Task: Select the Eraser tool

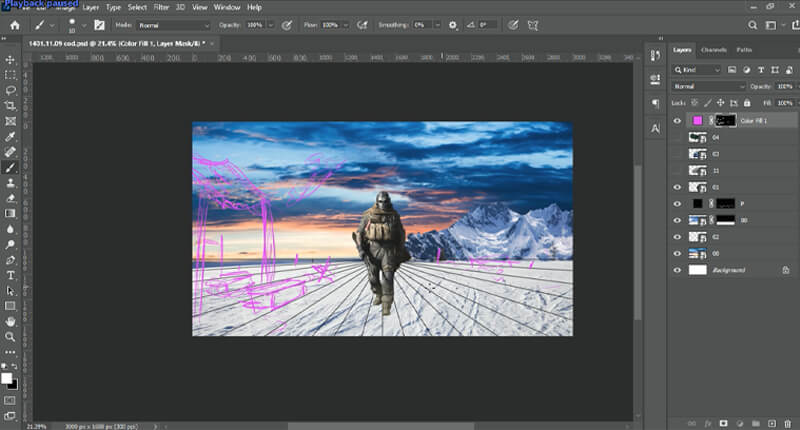Action: (10, 198)
